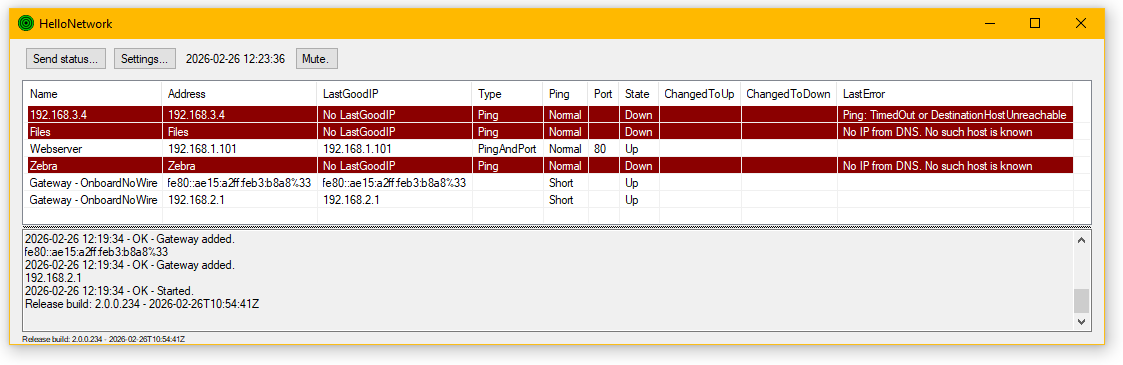The height and width of the screenshot is (365, 1123).
Task: Click the ChangedToDown column header
Action: pyautogui.click(x=788, y=94)
